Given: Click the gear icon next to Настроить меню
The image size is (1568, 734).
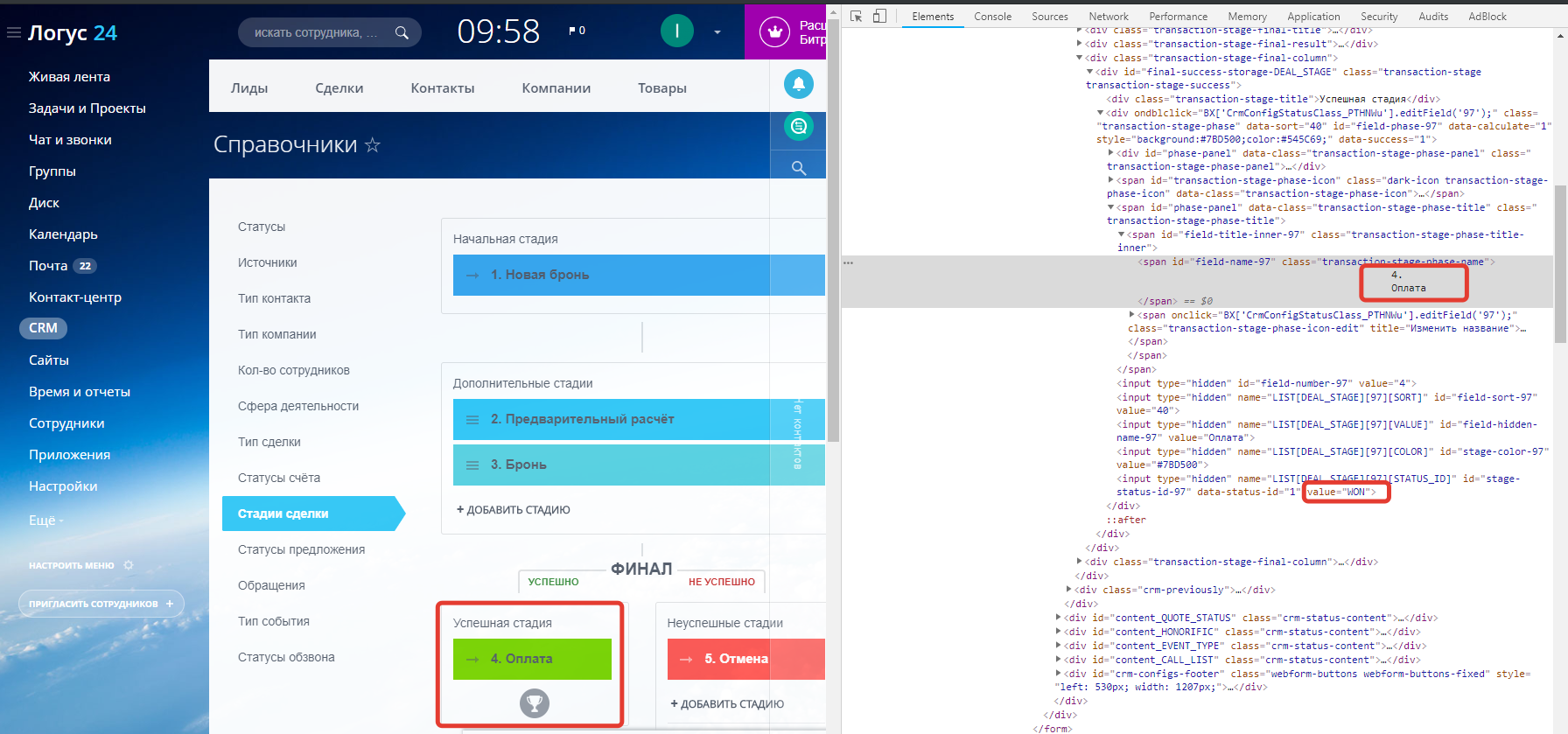Looking at the screenshot, I should point(129,565).
